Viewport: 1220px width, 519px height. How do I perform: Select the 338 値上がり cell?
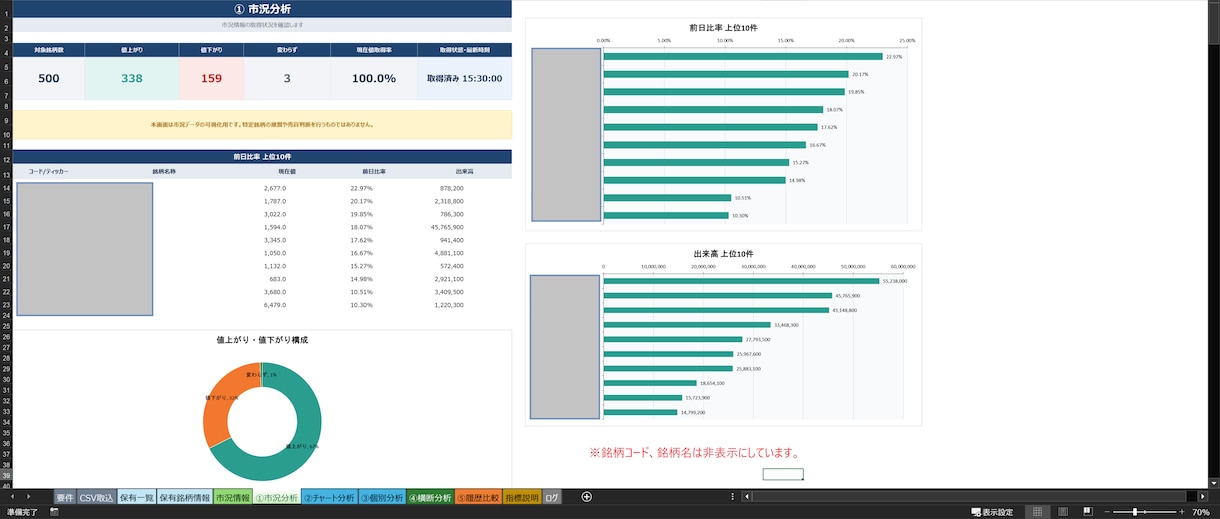(x=132, y=78)
